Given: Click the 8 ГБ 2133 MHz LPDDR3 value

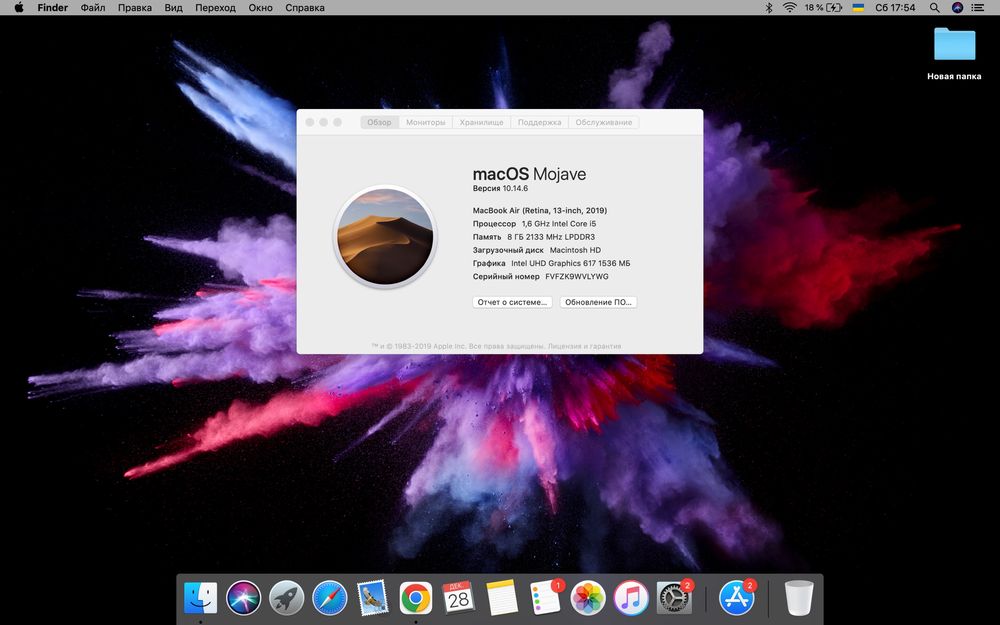Looking at the screenshot, I should (x=551, y=237).
